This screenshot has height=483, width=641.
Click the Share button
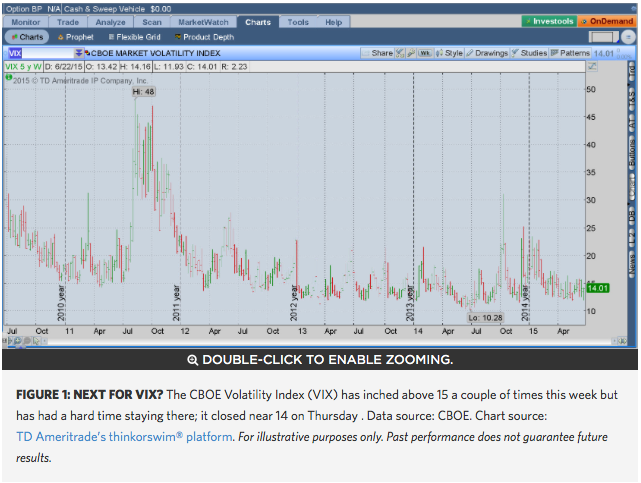tap(378, 53)
